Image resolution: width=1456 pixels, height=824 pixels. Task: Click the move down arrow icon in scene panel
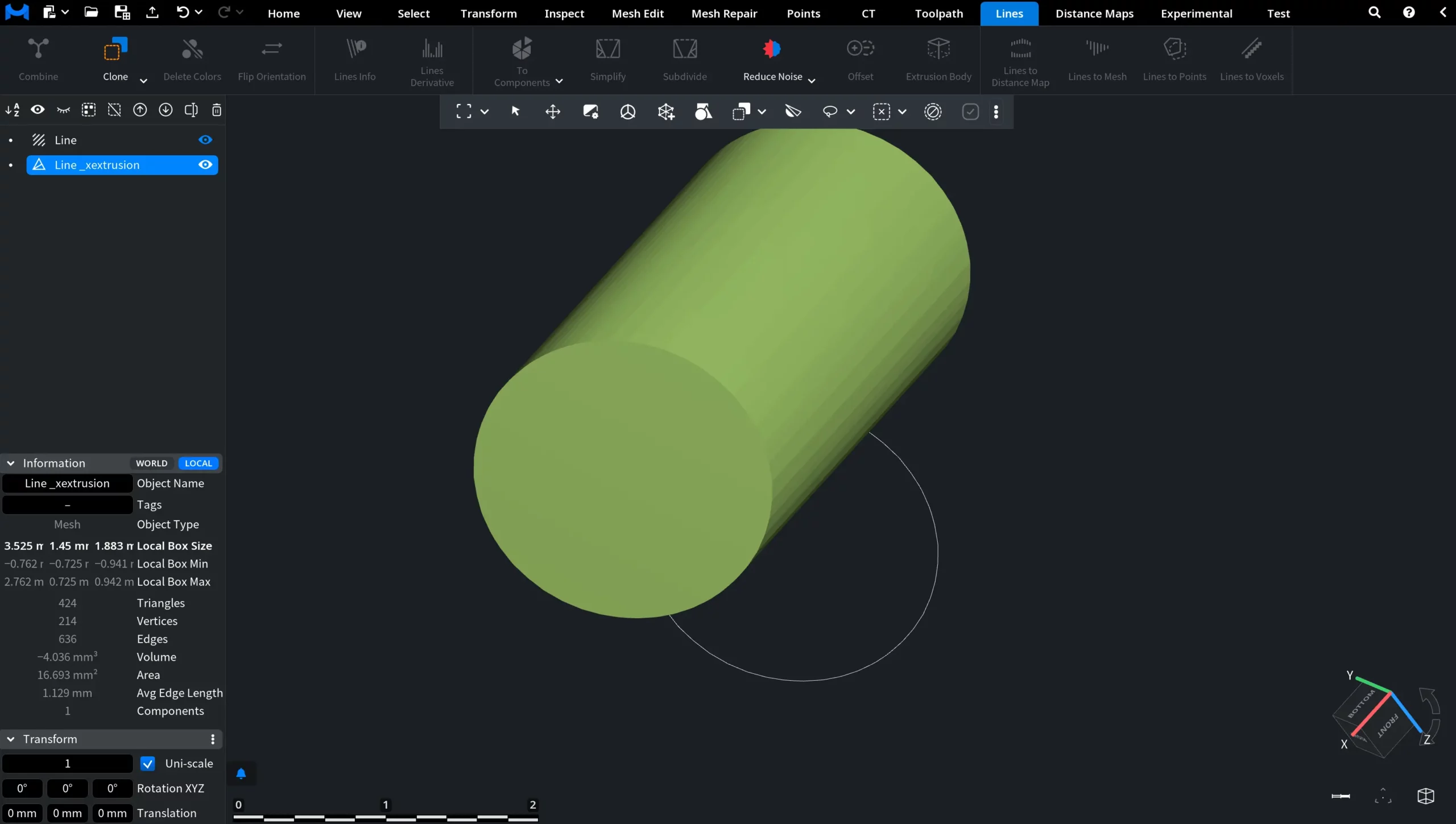166,110
